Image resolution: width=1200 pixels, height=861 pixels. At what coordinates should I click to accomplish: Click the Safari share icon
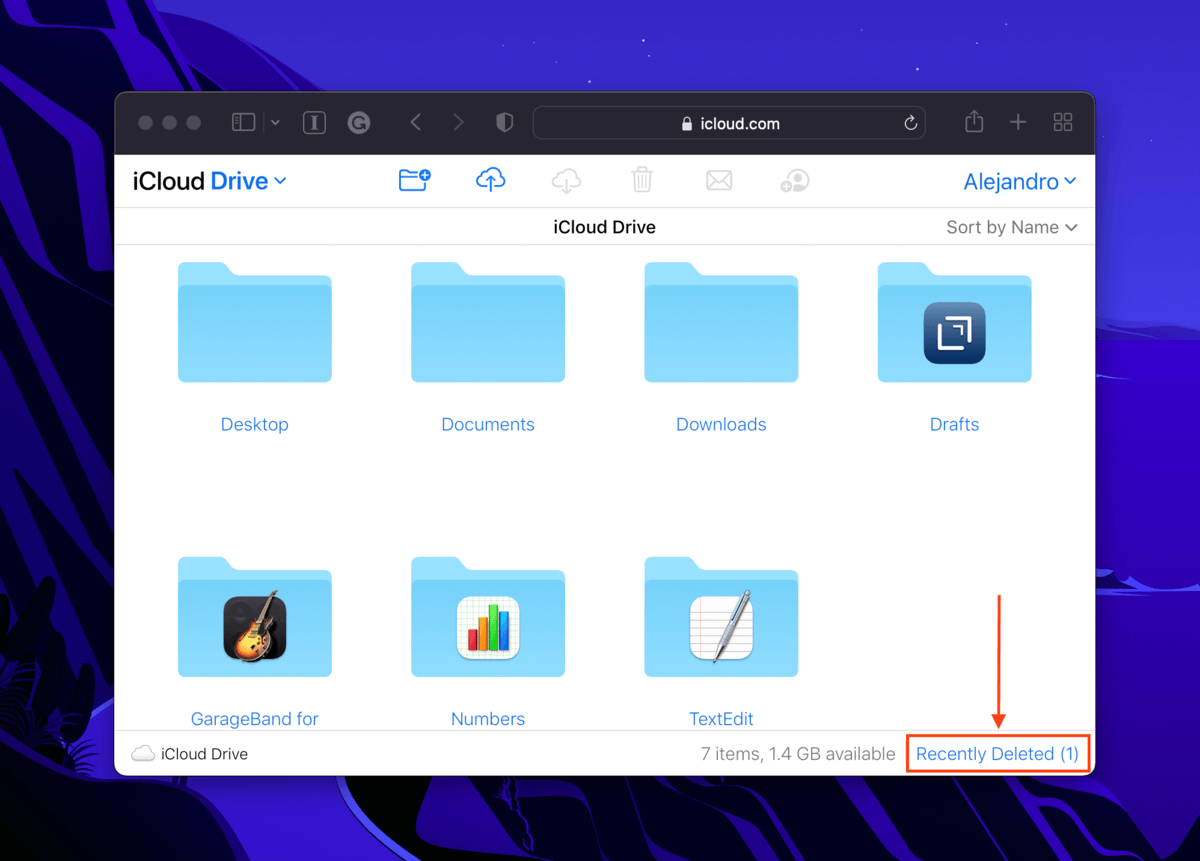974,121
